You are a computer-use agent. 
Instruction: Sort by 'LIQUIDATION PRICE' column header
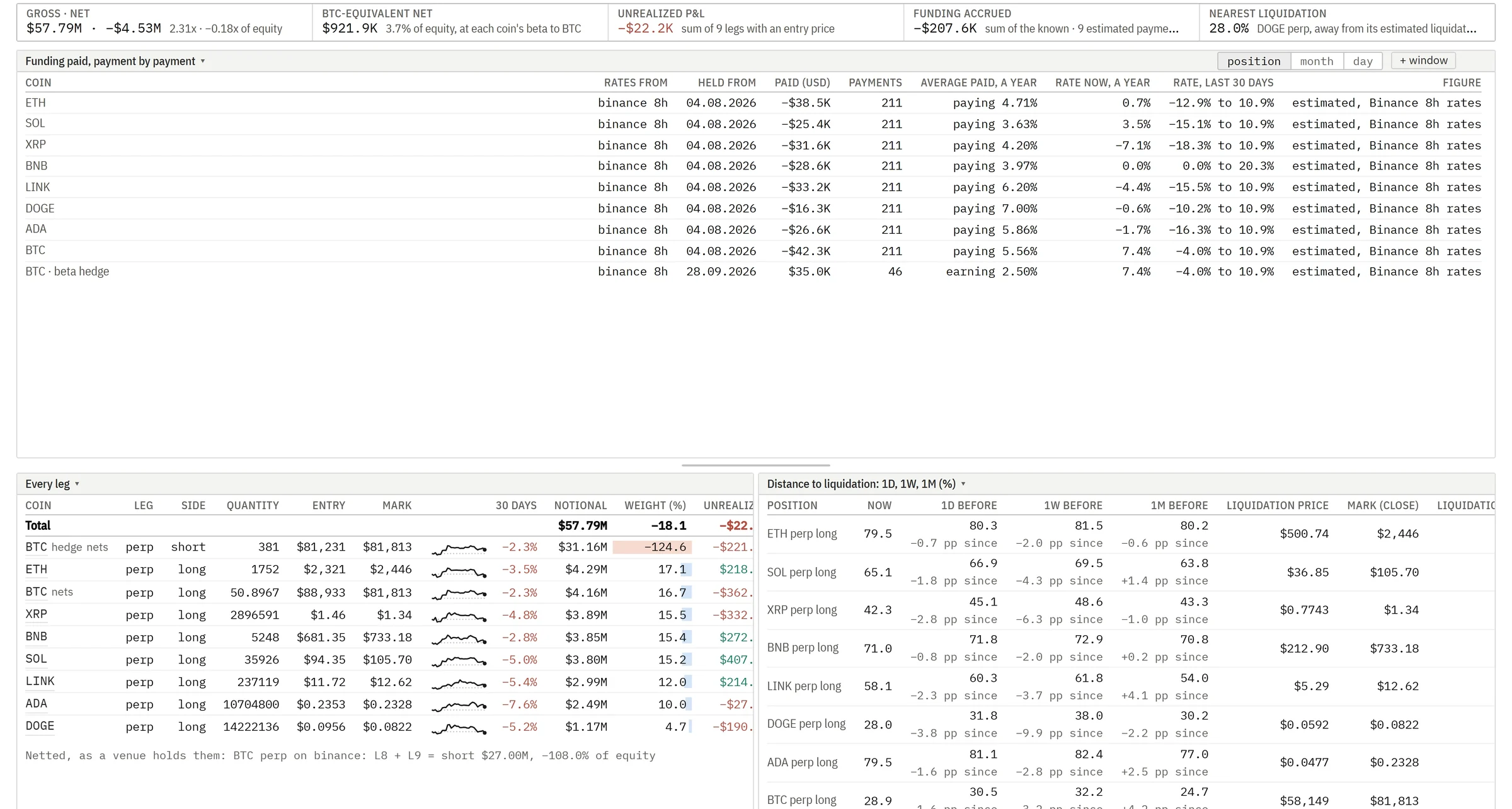pos(1277,505)
